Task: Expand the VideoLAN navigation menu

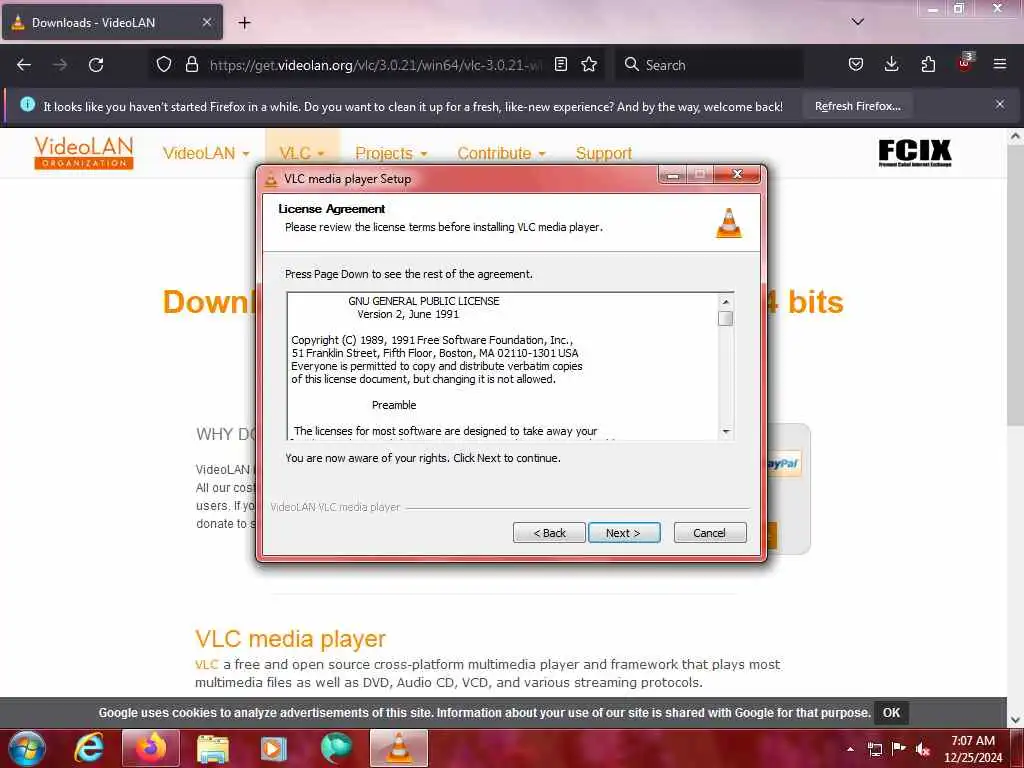Action: click(x=206, y=153)
